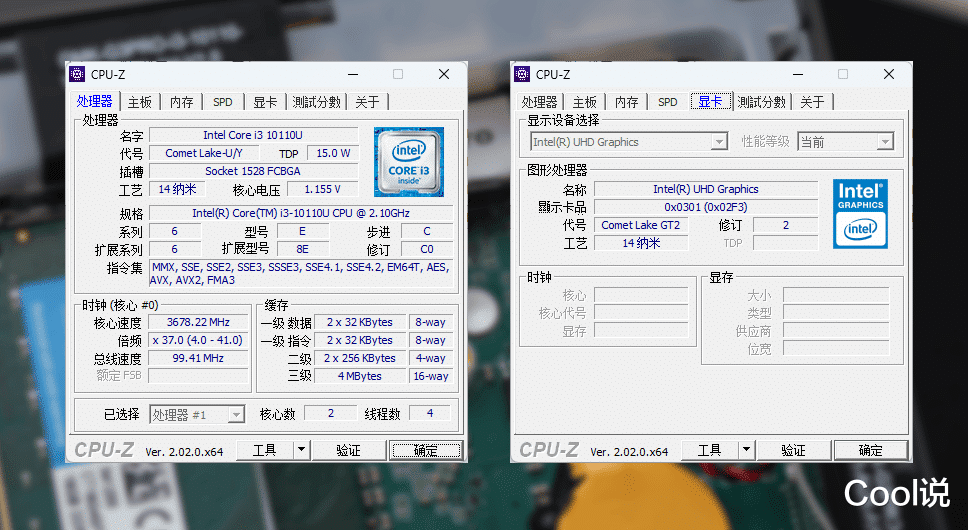Switch to 处理器 tab in right window
This screenshot has width=968, height=530.
(x=539, y=102)
